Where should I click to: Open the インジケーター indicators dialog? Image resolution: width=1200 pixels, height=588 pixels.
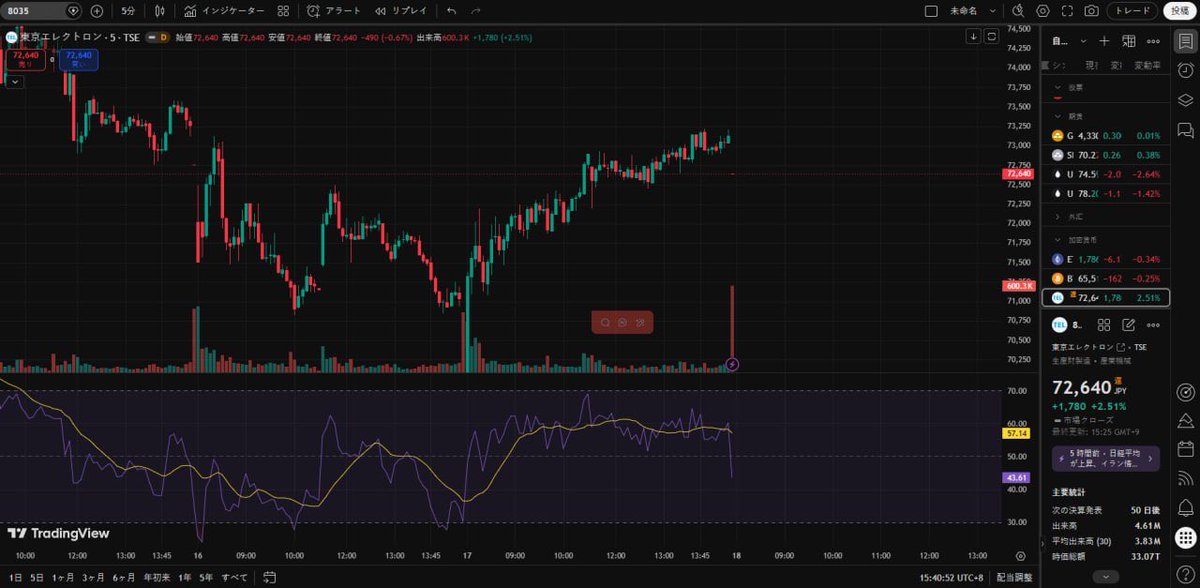point(225,11)
